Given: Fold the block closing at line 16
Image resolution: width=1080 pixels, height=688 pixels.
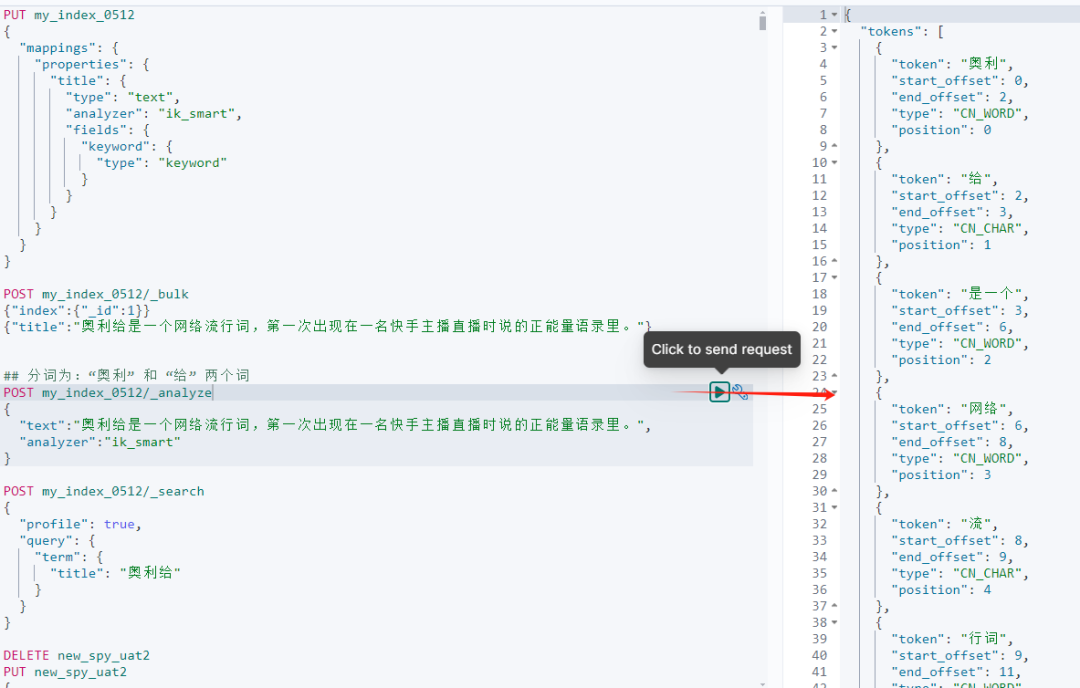Looking at the screenshot, I should [x=834, y=261].
